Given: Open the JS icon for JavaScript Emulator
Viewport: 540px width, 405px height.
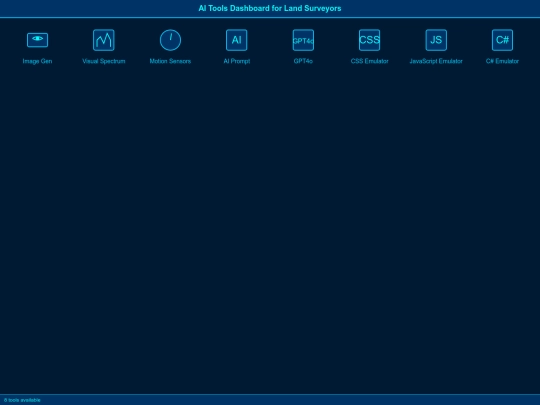Looking at the screenshot, I should tap(436, 40).
